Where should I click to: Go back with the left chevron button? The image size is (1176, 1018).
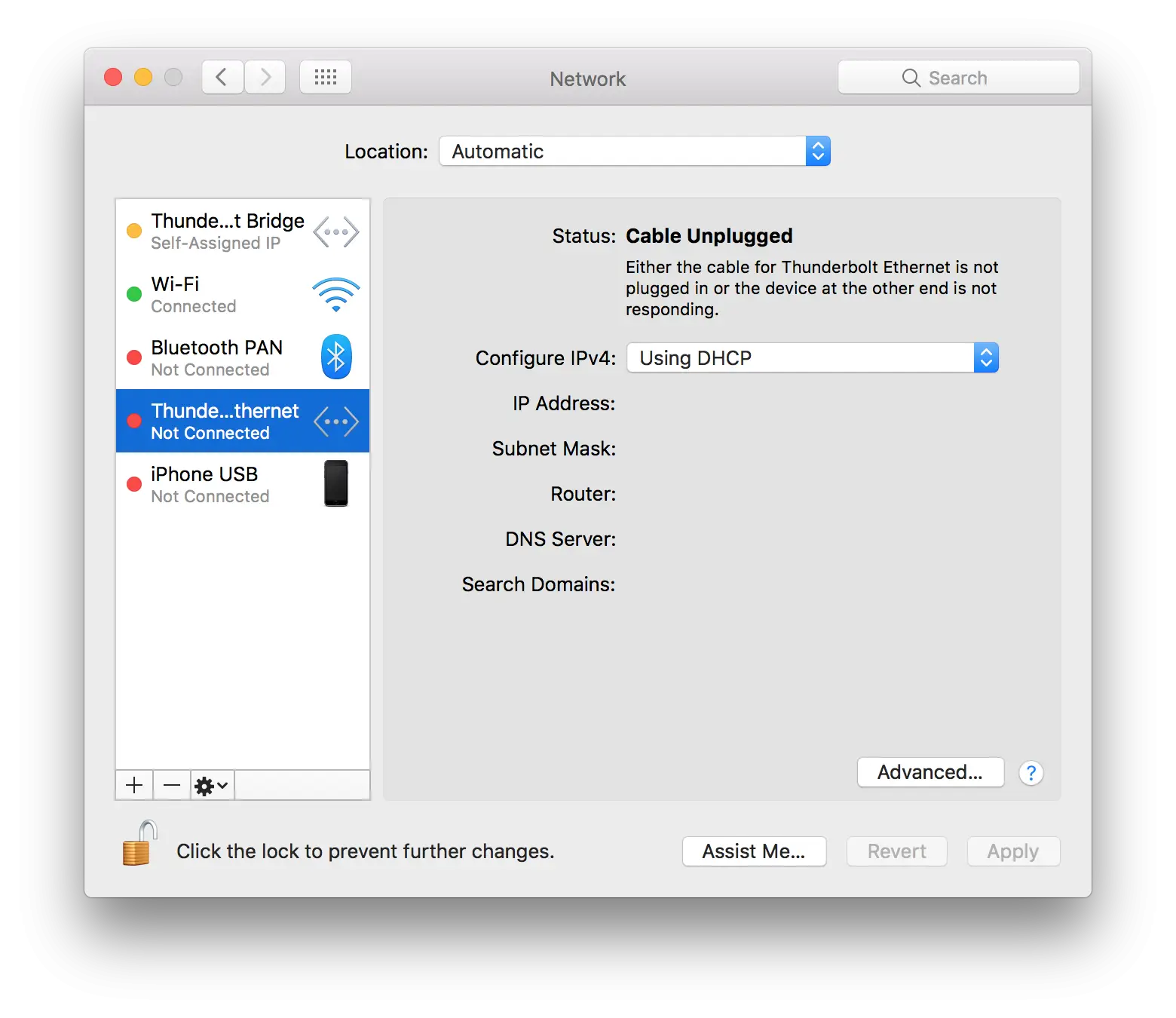click(x=222, y=77)
